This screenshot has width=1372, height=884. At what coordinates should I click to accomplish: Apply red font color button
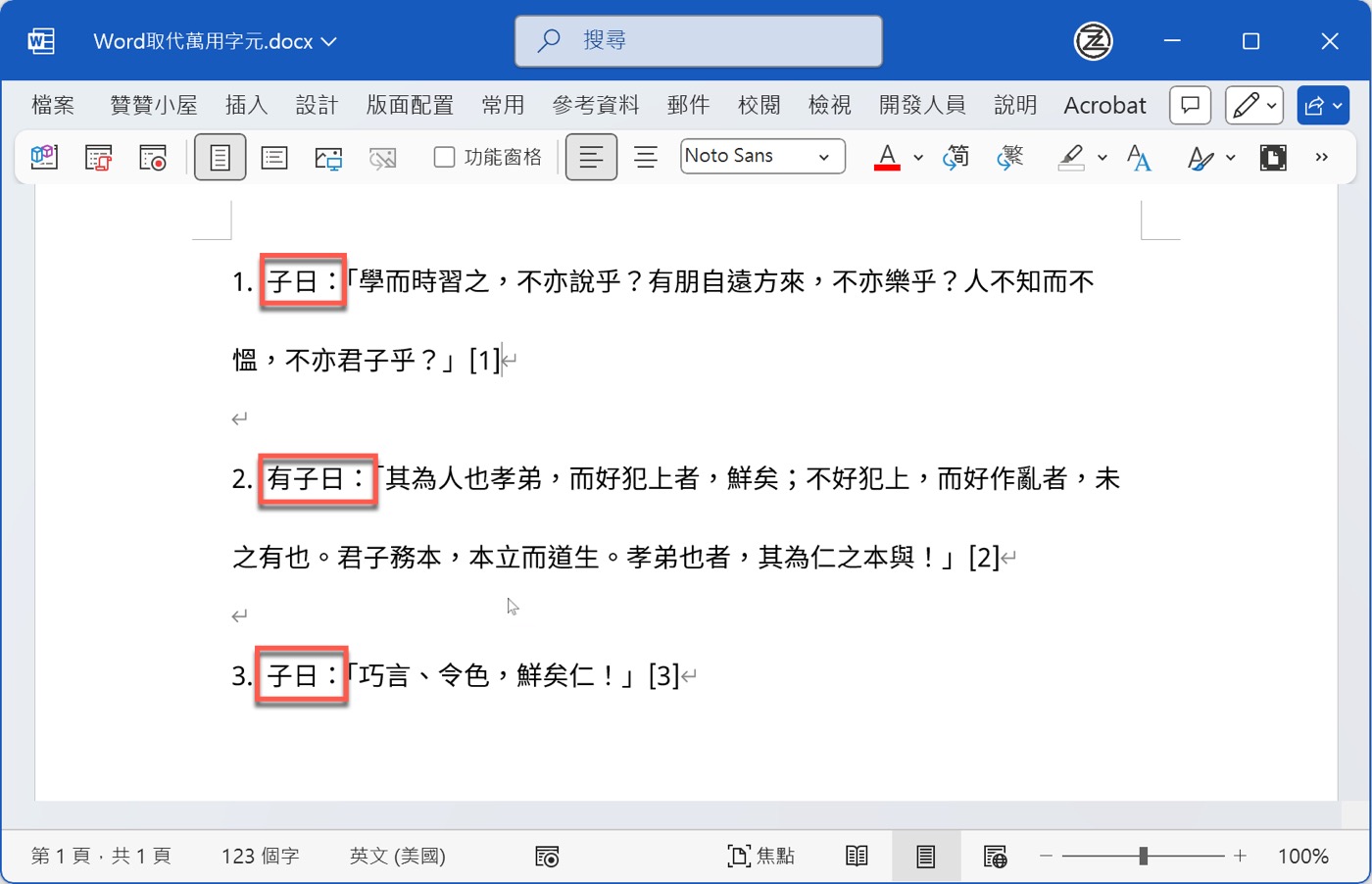(887, 157)
